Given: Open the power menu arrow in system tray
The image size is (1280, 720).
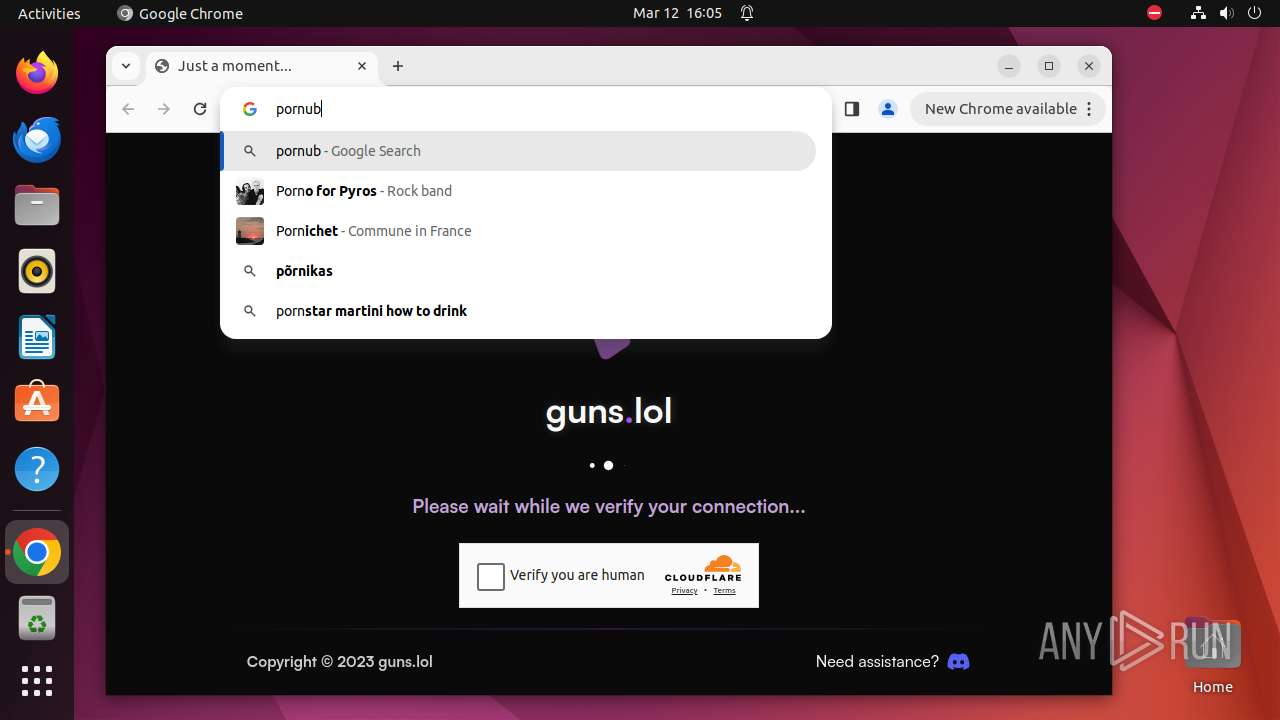Looking at the screenshot, I should click(x=1254, y=13).
